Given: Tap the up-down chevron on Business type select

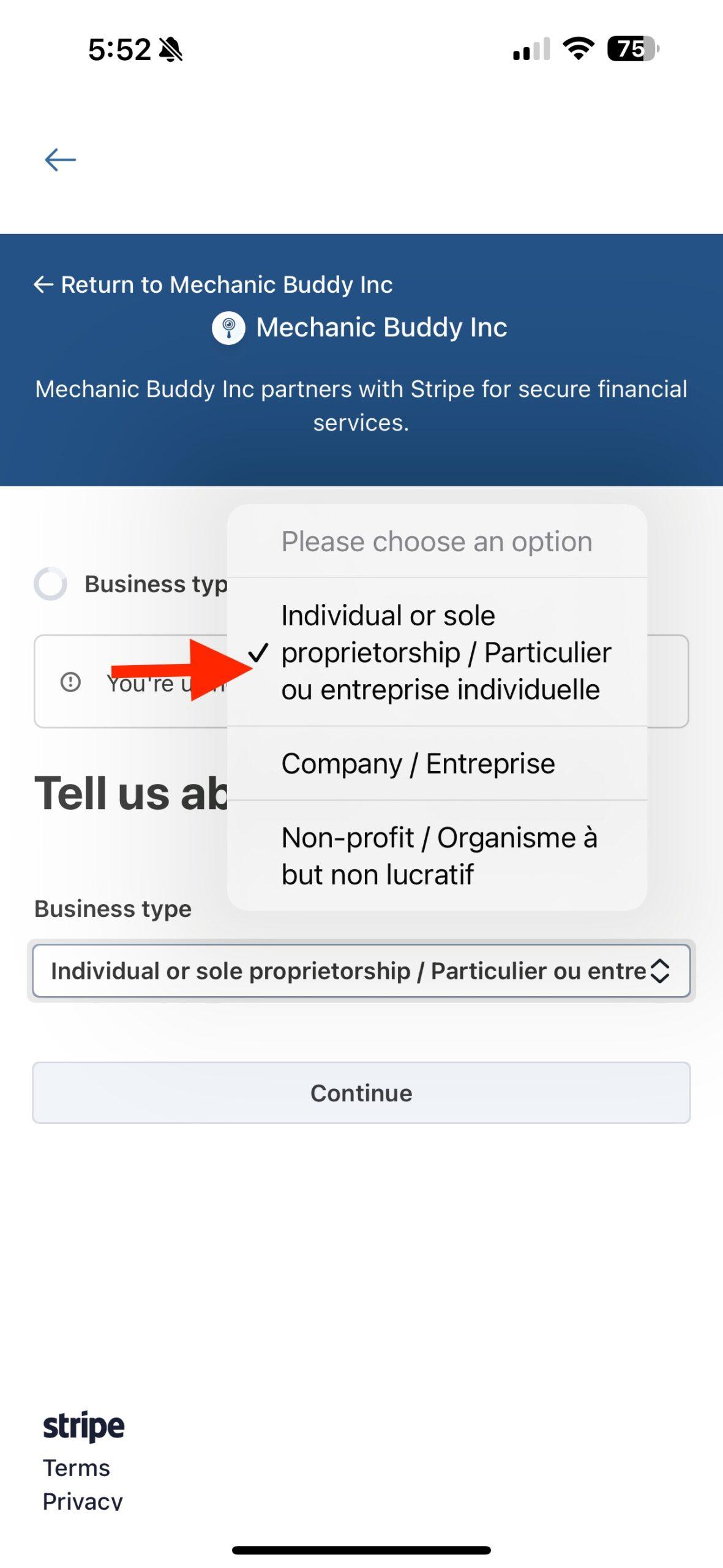Looking at the screenshot, I should click(659, 971).
